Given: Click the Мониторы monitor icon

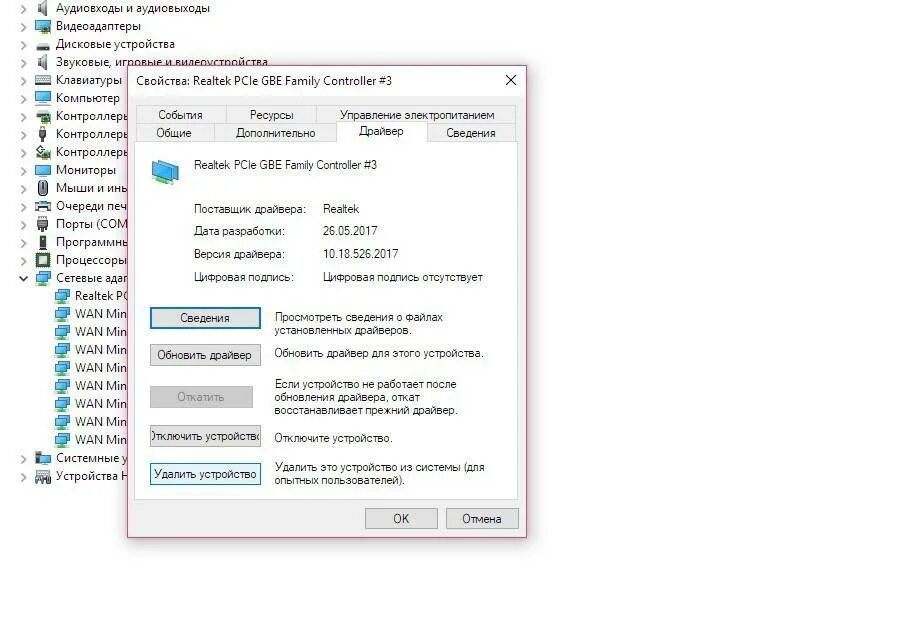Looking at the screenshot, I should tap(43, 170).
